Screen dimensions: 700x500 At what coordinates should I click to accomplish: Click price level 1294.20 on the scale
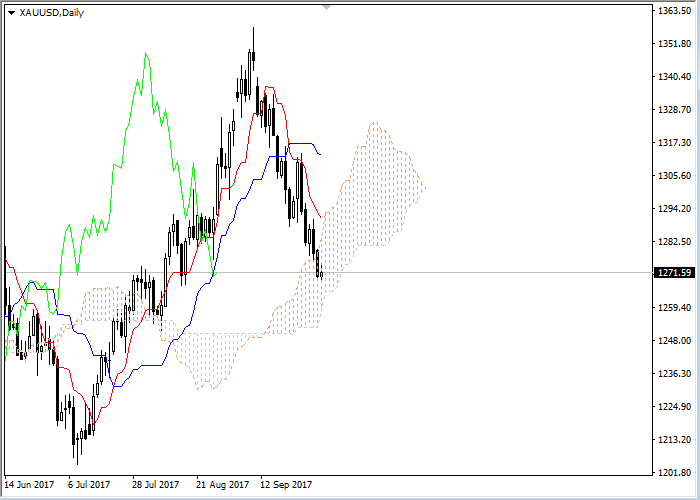tap(675, 209)
